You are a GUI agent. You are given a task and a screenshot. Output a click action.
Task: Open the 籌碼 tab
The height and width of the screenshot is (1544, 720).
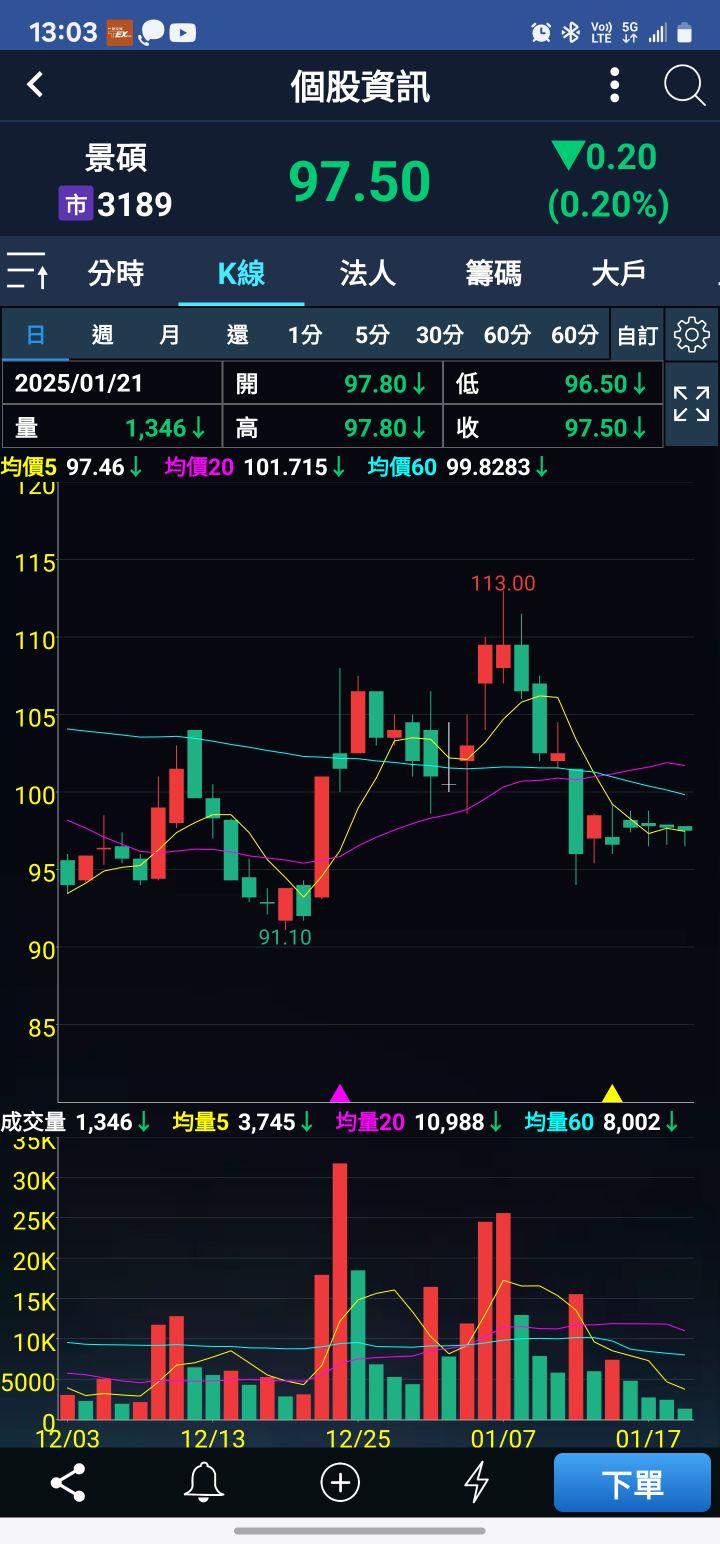pos(494,272)
